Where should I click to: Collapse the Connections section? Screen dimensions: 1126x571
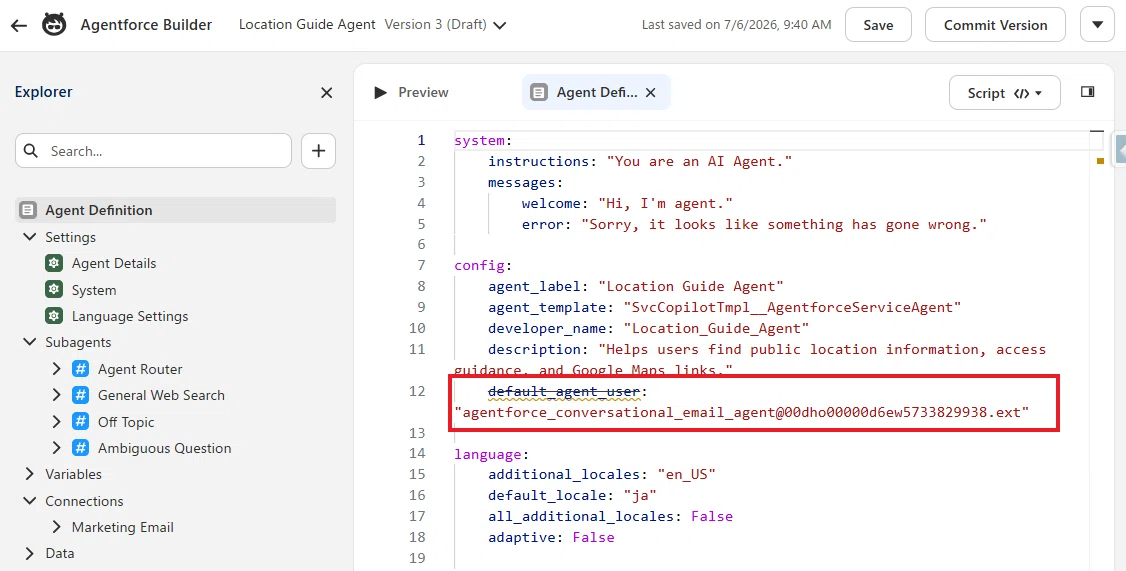coord(29,501)
